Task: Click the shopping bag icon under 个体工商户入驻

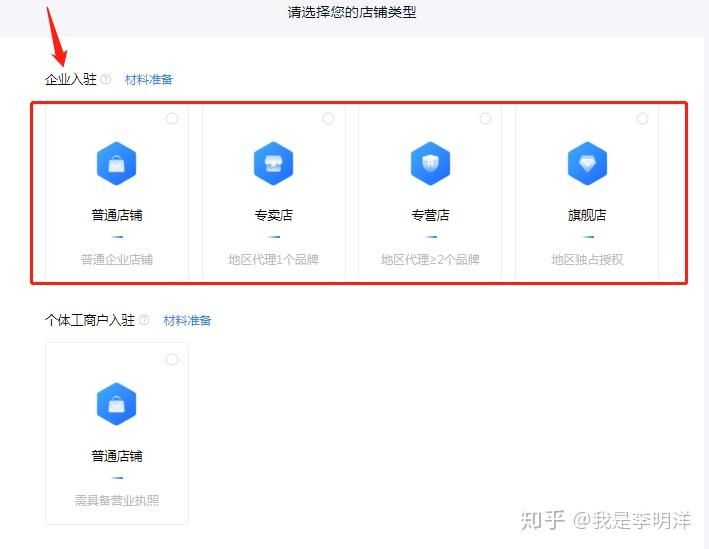Action: pyautogui.click(x=116, y=404)
